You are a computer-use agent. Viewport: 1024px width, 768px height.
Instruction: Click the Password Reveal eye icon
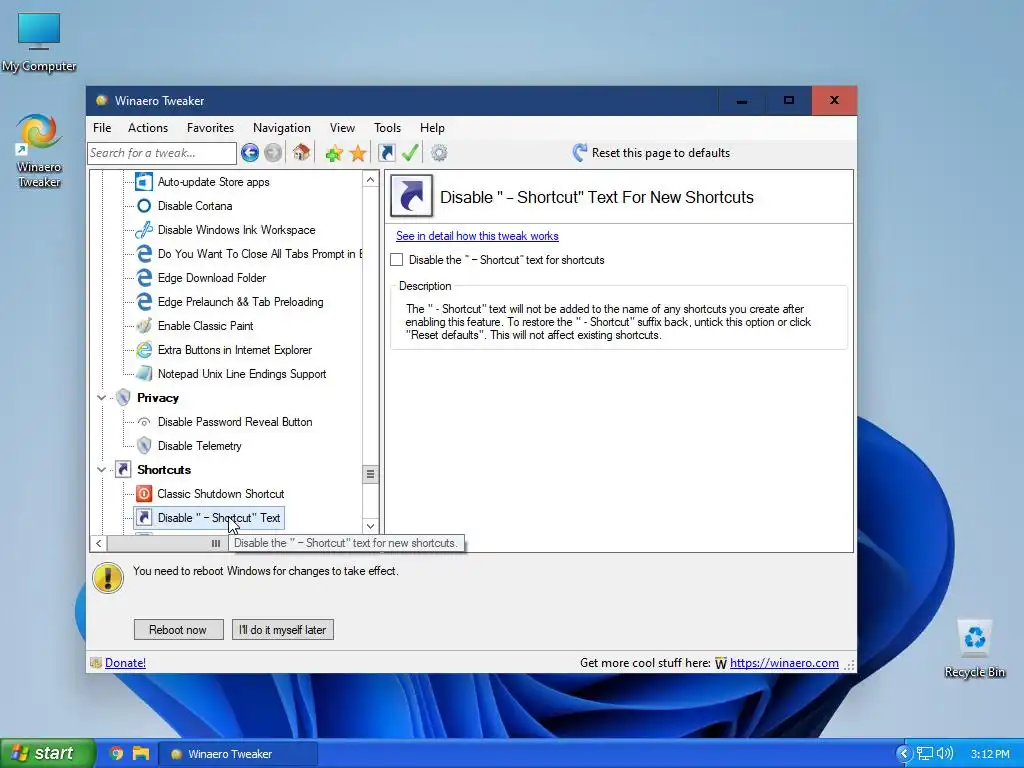[x=144, y=422]
